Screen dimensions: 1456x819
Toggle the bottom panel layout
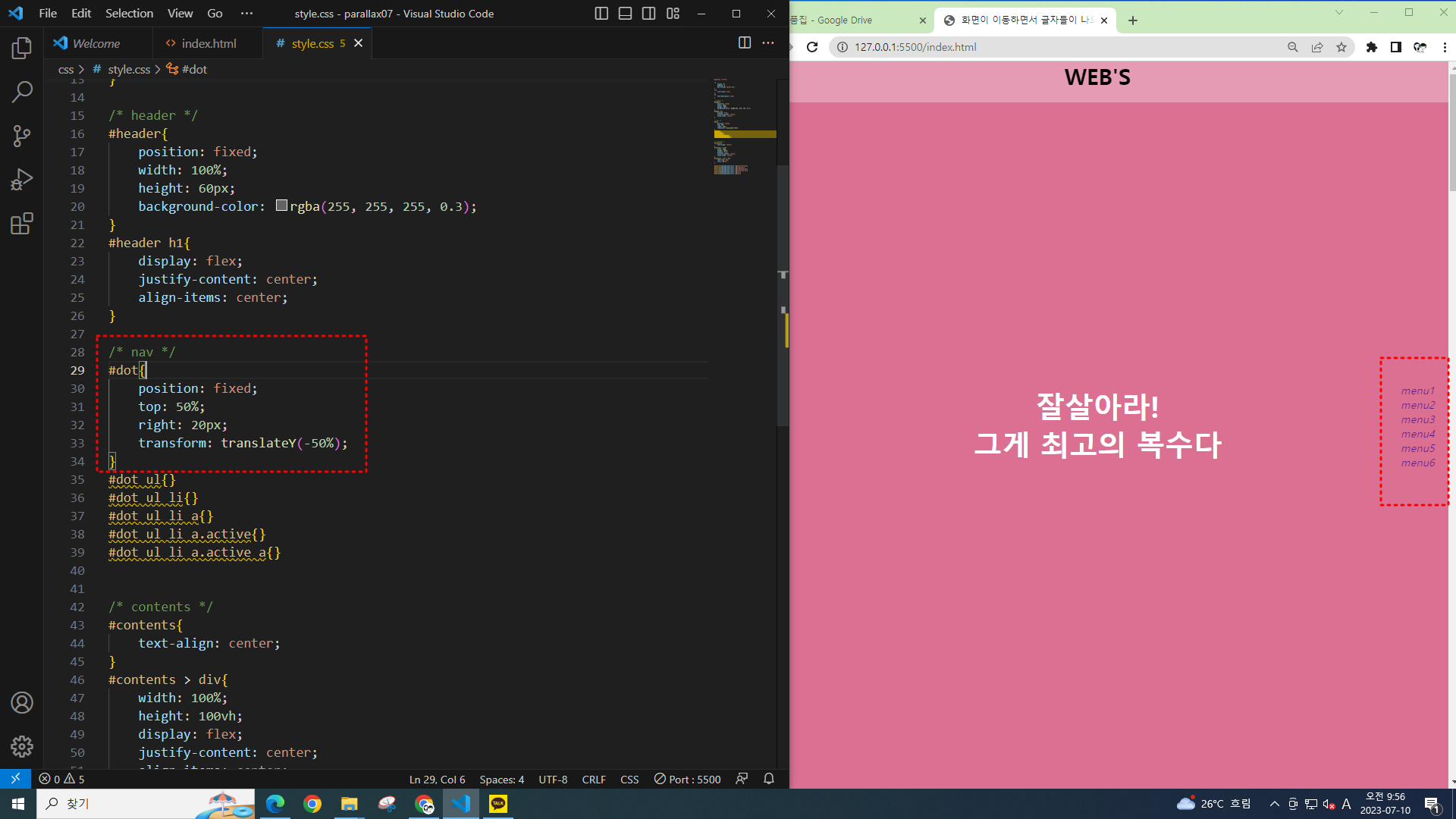(625, 14)
